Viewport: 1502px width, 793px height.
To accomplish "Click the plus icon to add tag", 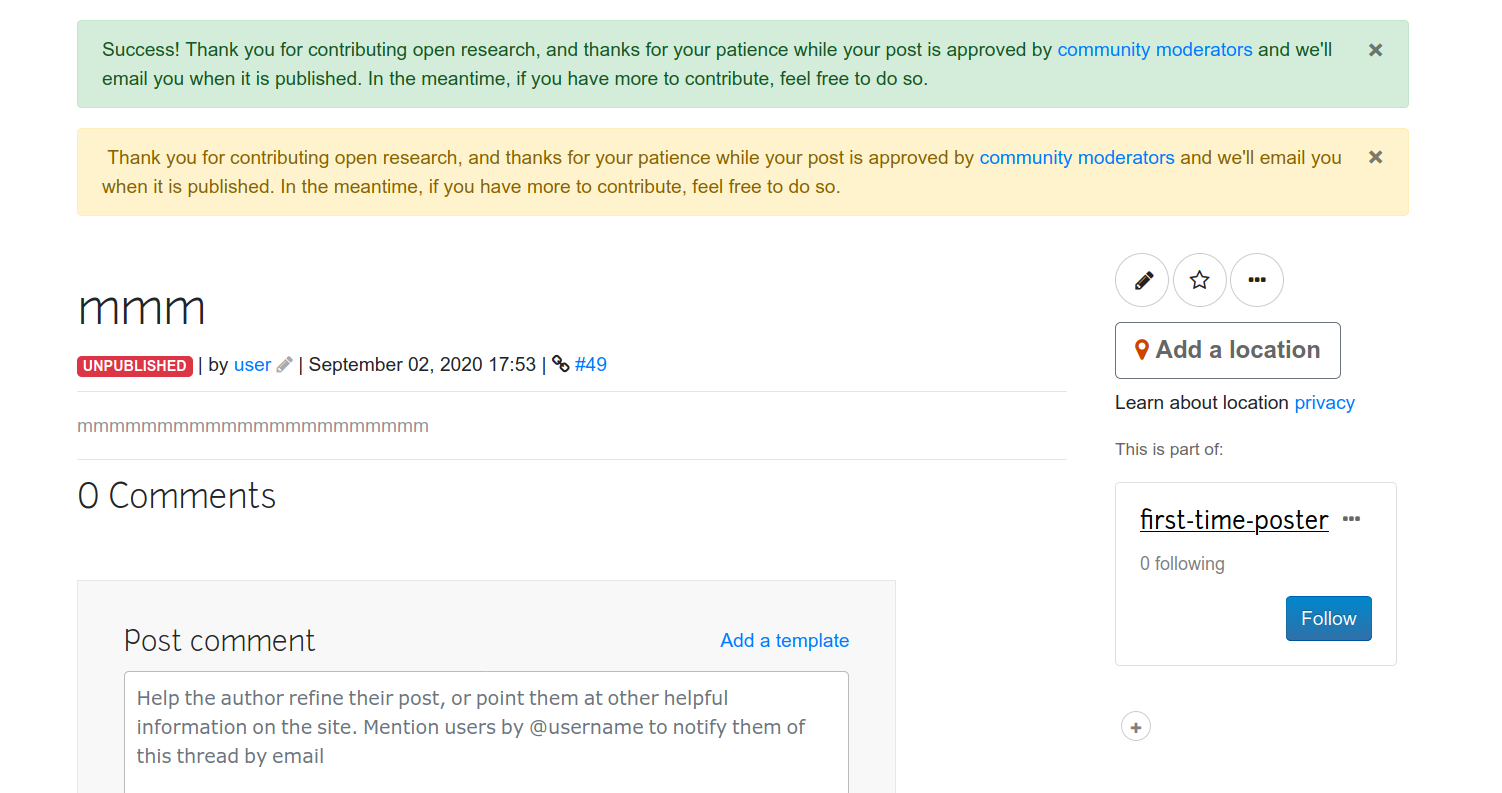I will 1136,727.
